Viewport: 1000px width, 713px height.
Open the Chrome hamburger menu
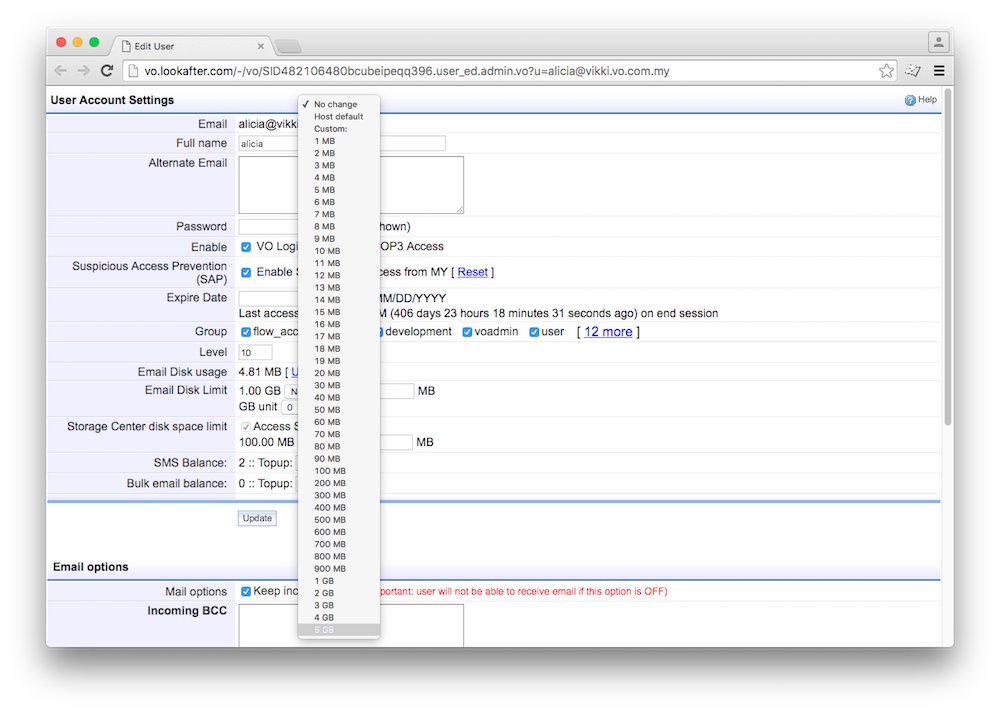pos(939,71)
